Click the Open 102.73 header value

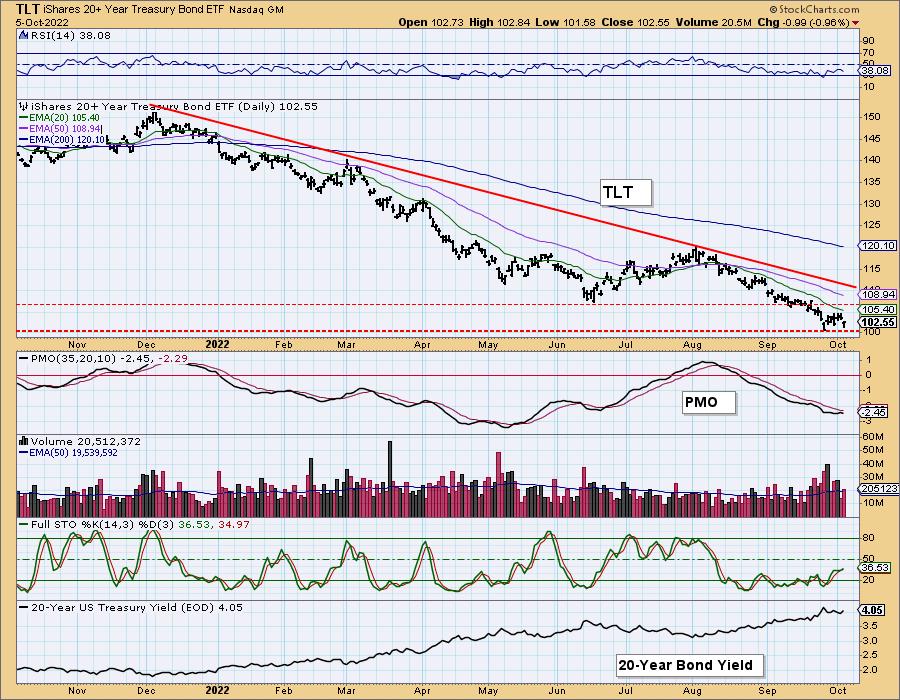[431, 22]
